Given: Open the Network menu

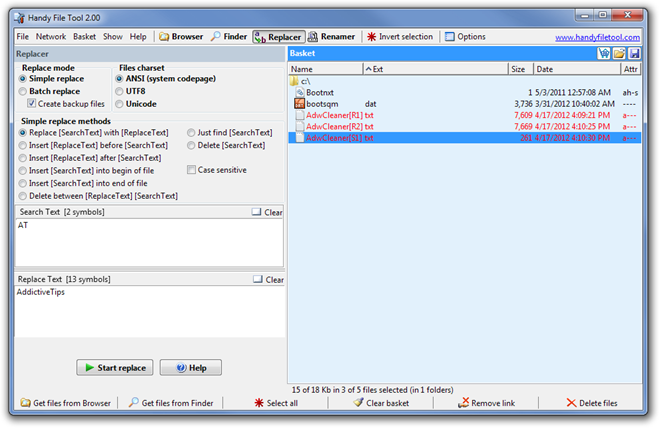Looking at the screenshot, I should tap(51, 37).
